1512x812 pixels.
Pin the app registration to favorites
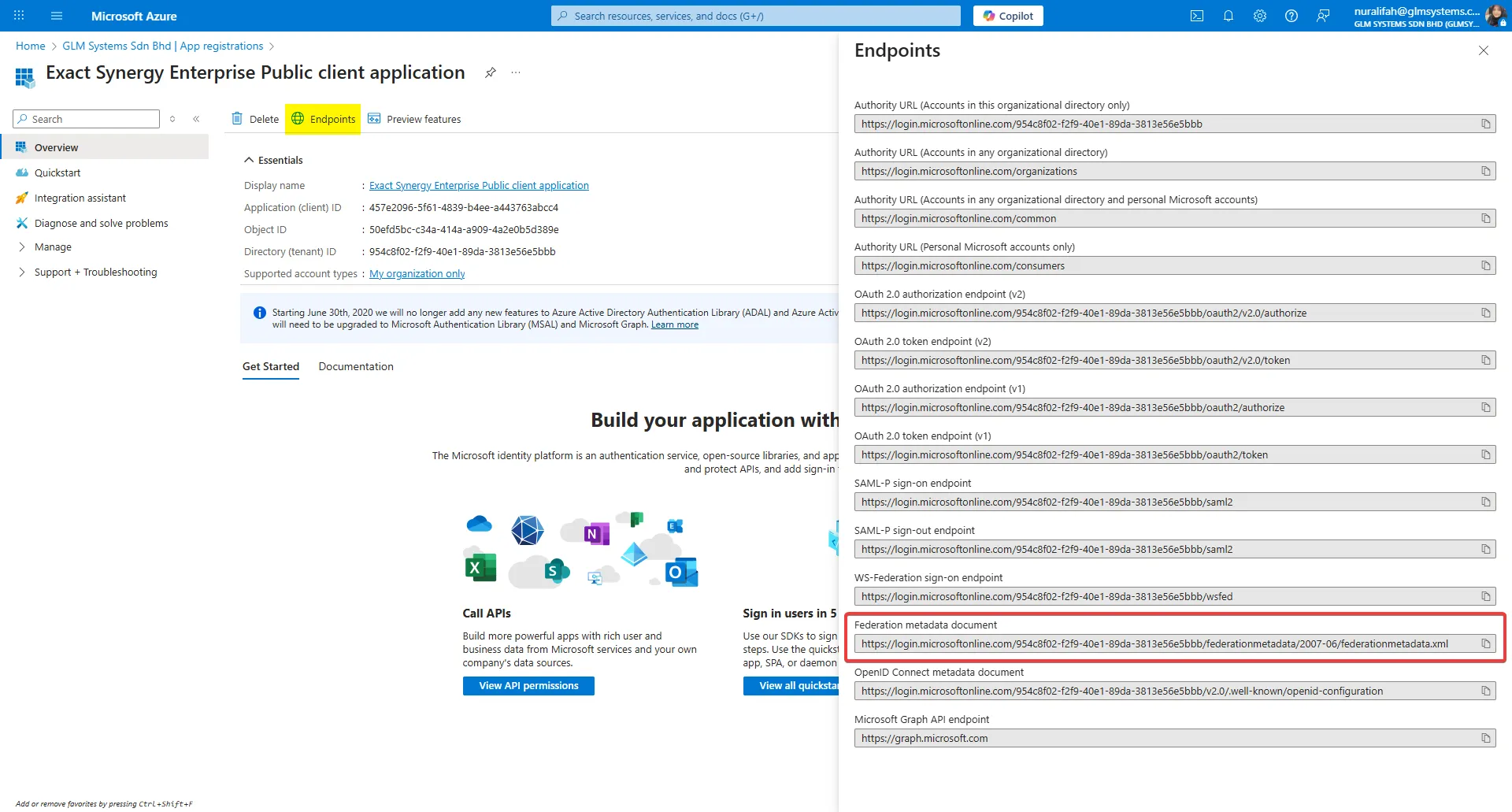(491, 72)
